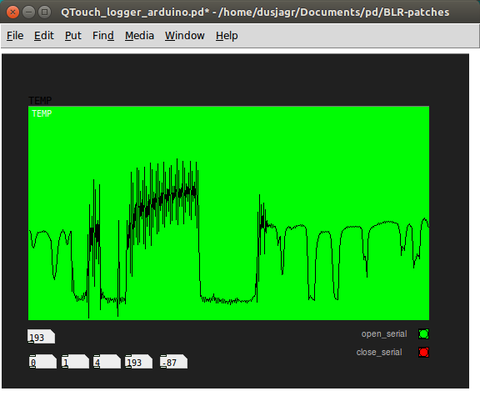Click the white TEMP label inside graph
This screenshot has height=396, width=480.
pyautogui.click(x=42, y=114)
